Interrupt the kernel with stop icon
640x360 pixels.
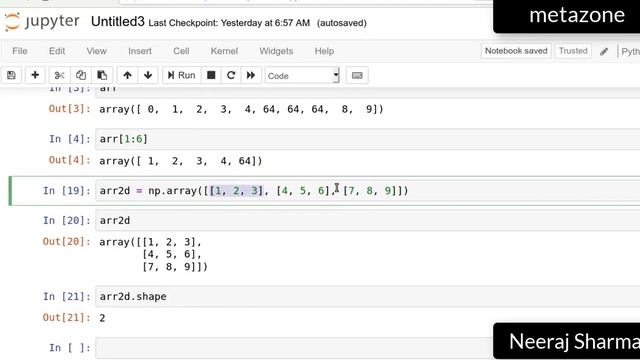211,75
